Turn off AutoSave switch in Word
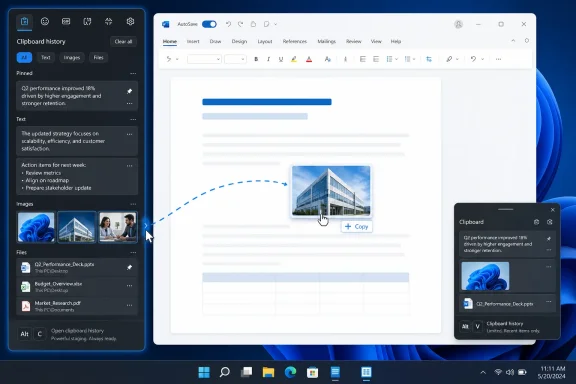 click(209, 24)
